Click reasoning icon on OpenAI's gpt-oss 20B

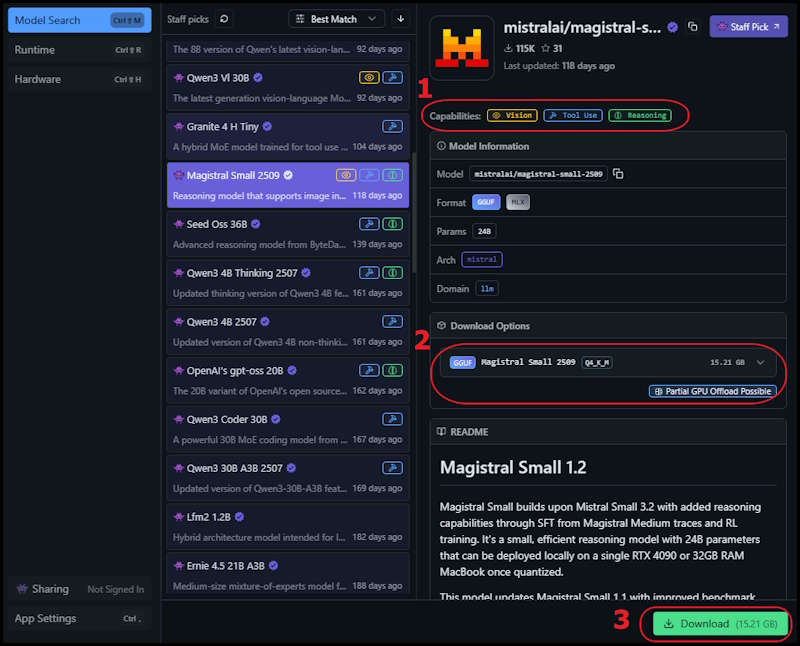pyautogui.click(x=392, y=370)
